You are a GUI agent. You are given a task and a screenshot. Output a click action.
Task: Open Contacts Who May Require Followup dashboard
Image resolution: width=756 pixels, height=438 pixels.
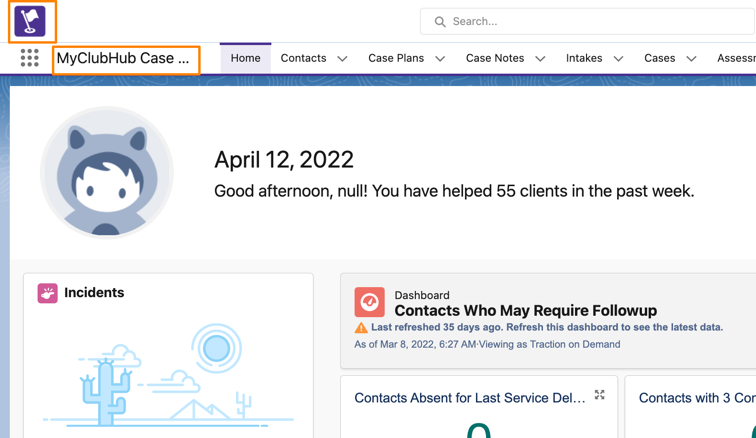[x=525, y=311]
